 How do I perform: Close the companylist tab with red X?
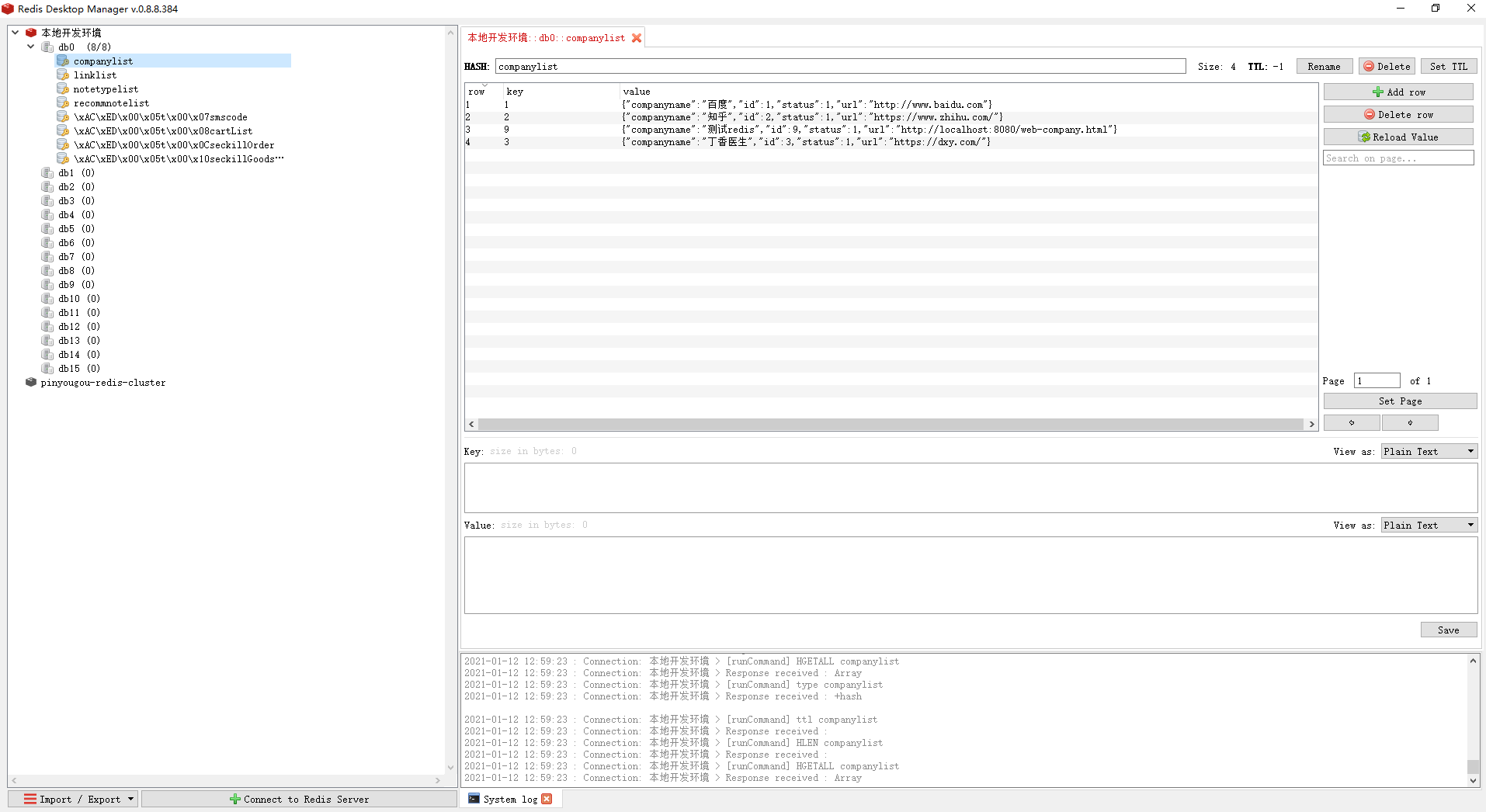637,37
